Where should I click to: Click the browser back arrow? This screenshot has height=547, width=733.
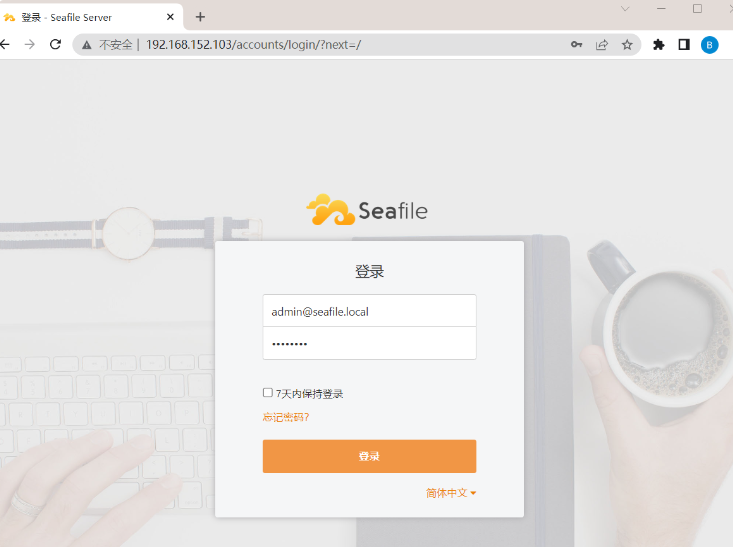(5, 44)
